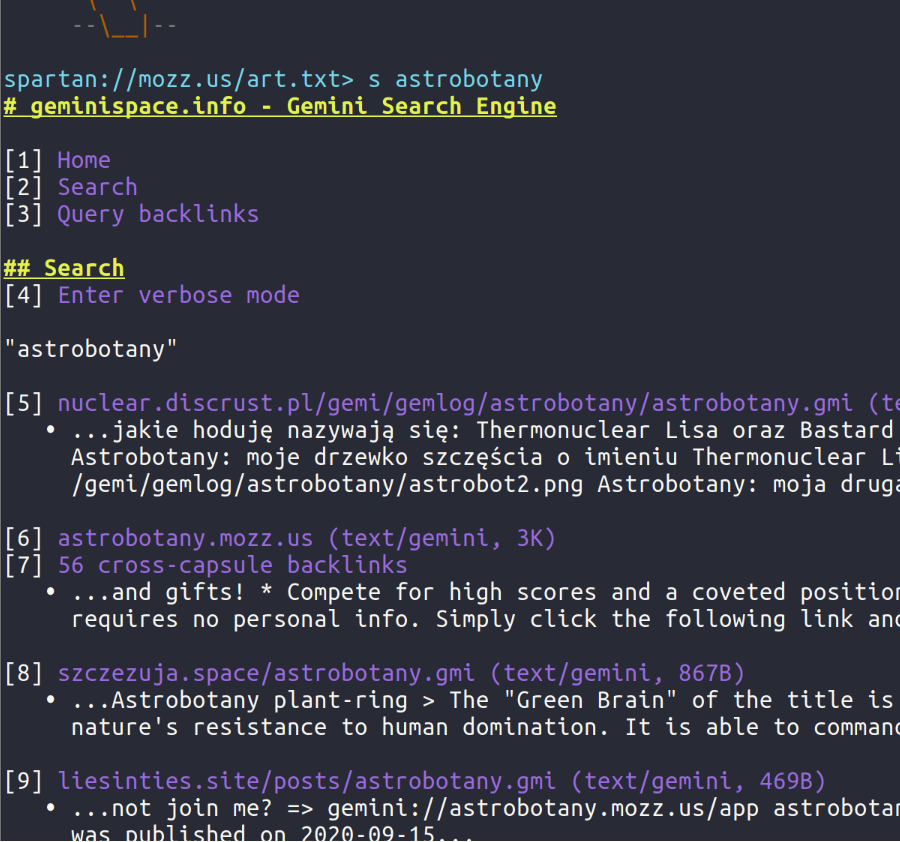Open the nuclear.discrust.pl astrobotany.gmi result

point(479,403)
